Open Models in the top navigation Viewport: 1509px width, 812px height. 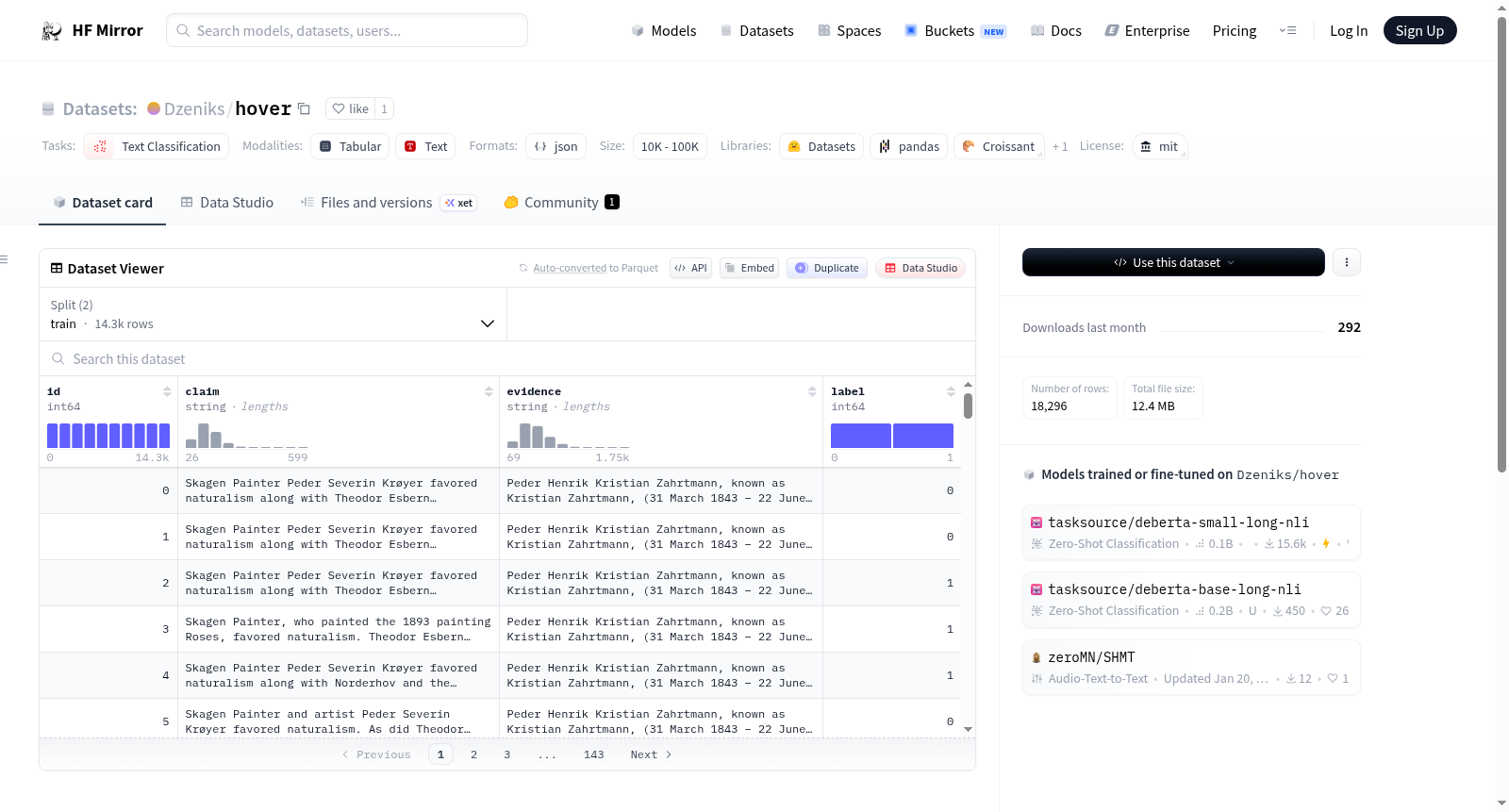click(x=664, y=31)
